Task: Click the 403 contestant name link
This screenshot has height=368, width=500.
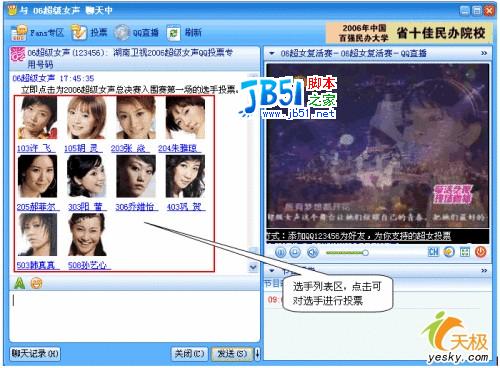Action: [186, 207]
